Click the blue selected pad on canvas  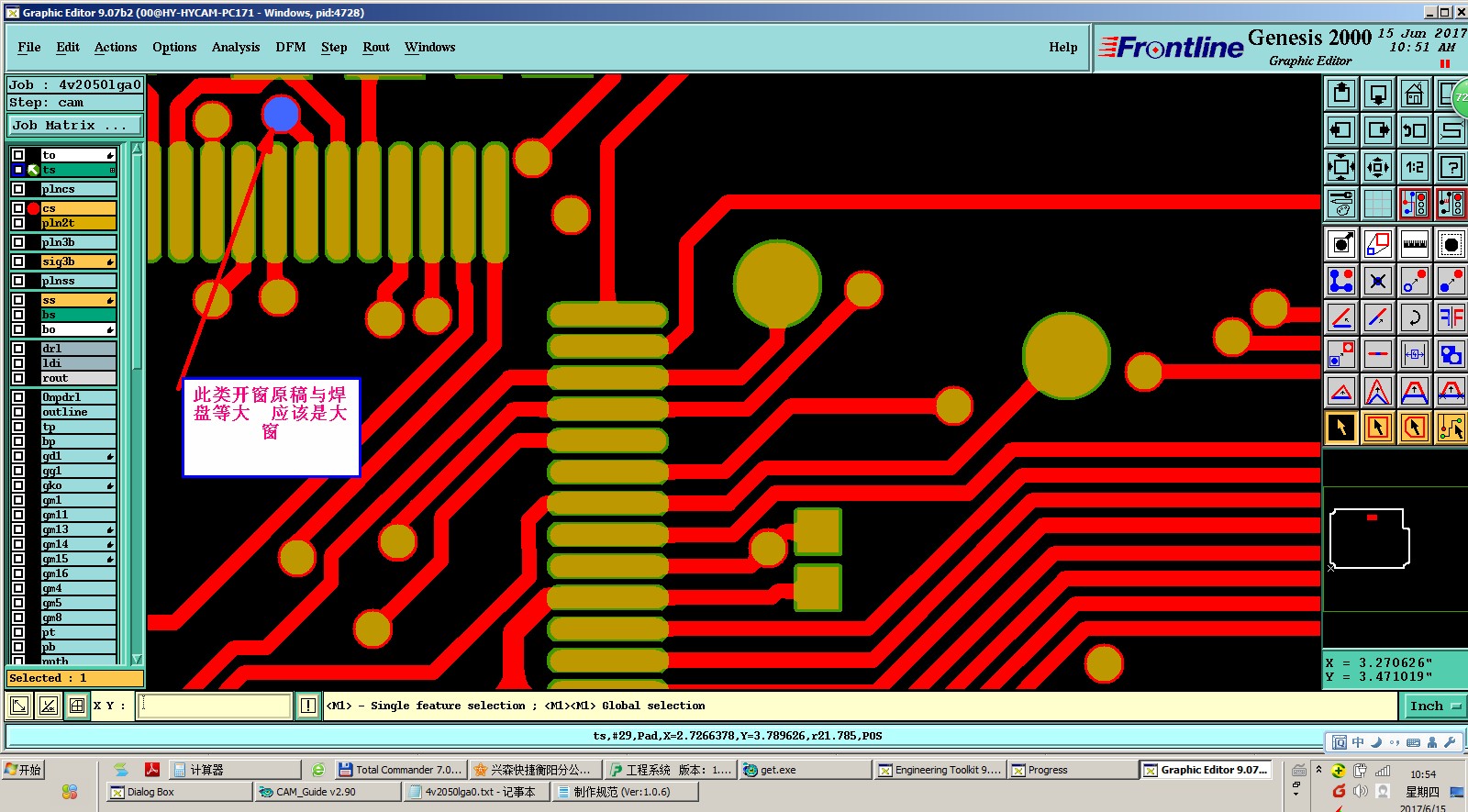281,114
